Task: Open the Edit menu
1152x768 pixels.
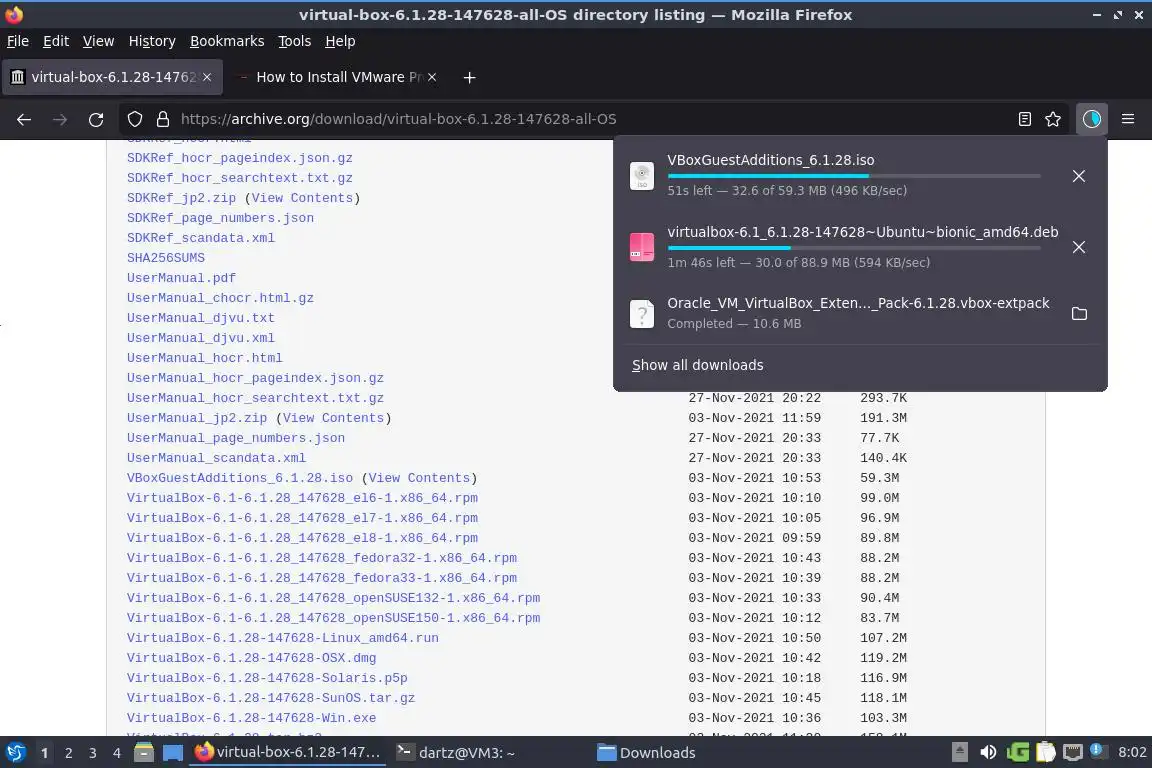Action: (56, 41)
